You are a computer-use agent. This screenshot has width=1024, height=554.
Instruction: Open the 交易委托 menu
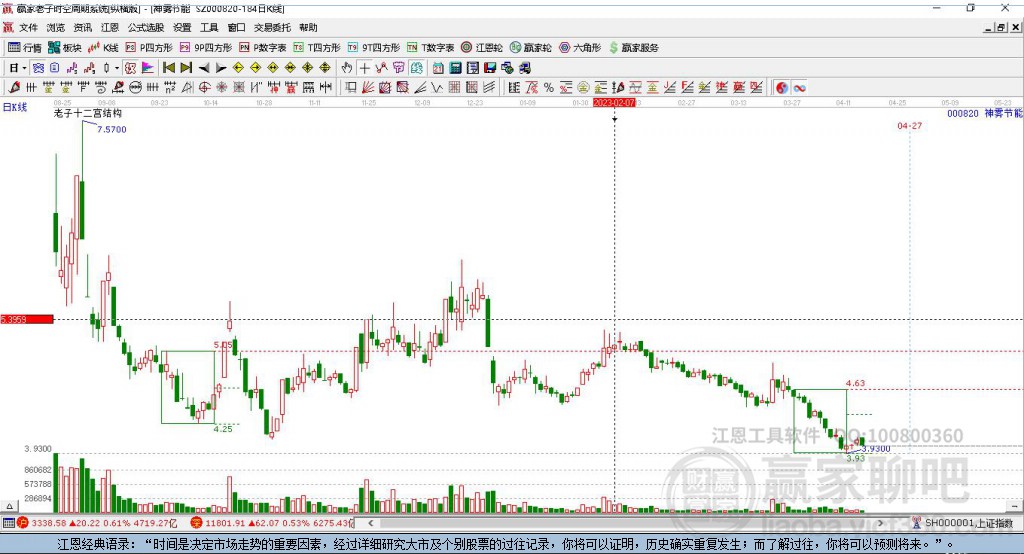[272, 27]
